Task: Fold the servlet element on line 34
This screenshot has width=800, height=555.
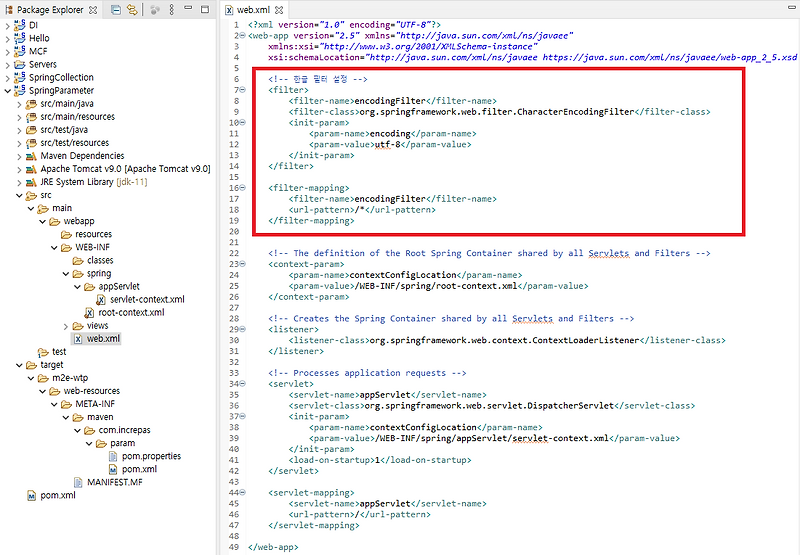Action: (x=243, y=384)
